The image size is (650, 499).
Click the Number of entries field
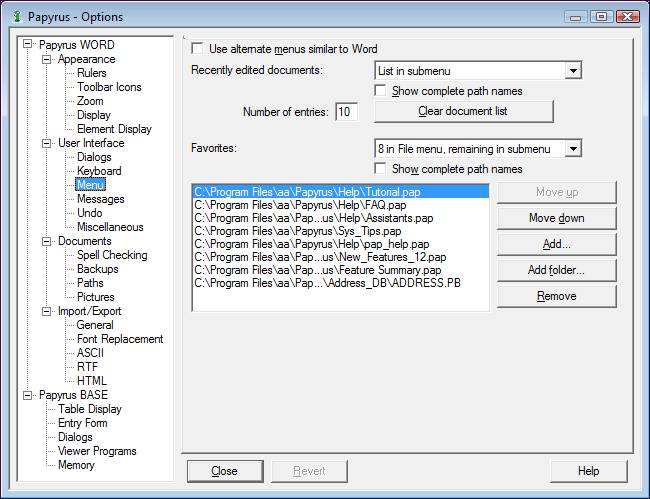click(x=346, y=111)
